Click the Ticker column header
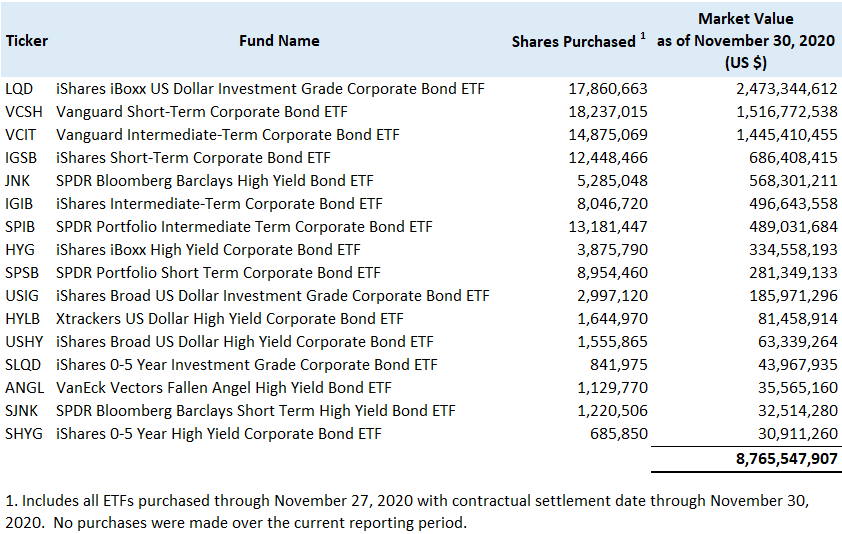Viewport: 842px width, 534px height. point(27,41)
